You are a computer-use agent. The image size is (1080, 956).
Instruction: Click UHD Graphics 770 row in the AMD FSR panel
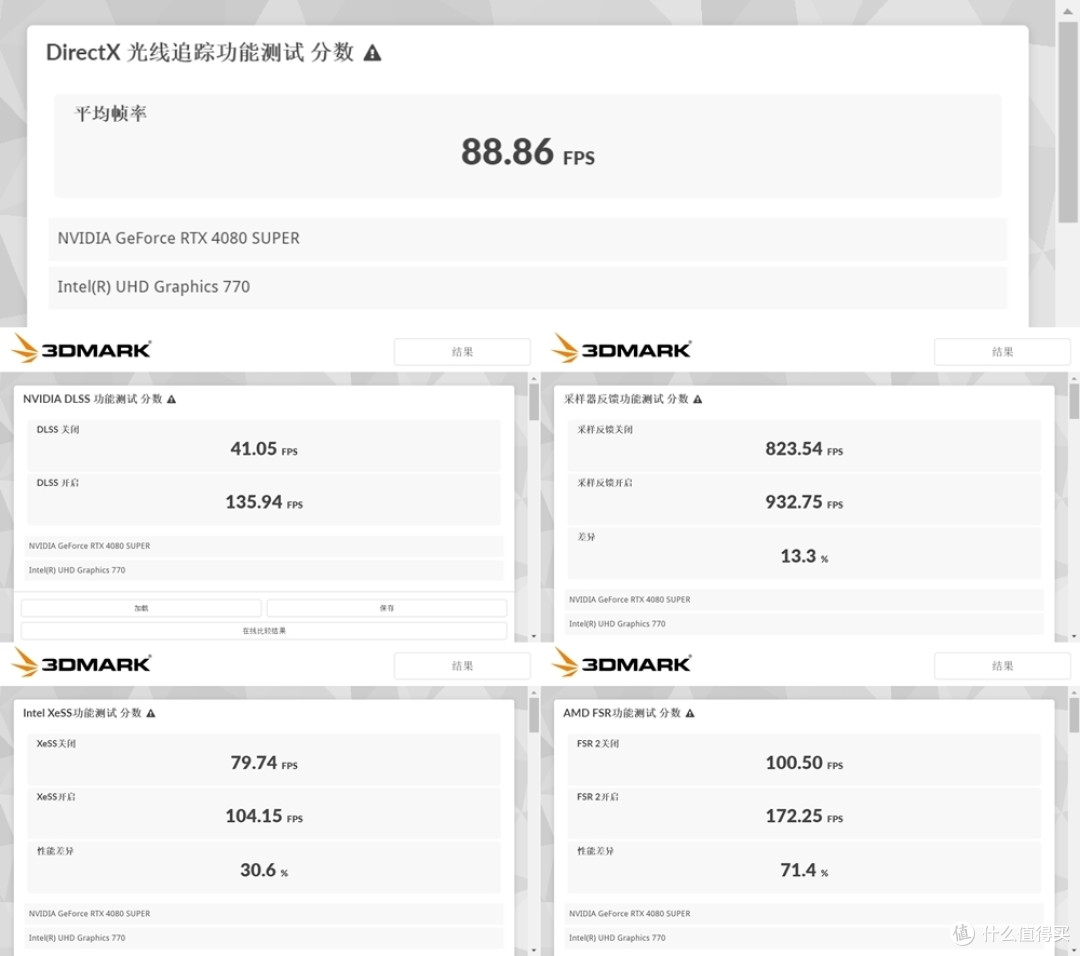pyautogui.click(x=804, y=938)
